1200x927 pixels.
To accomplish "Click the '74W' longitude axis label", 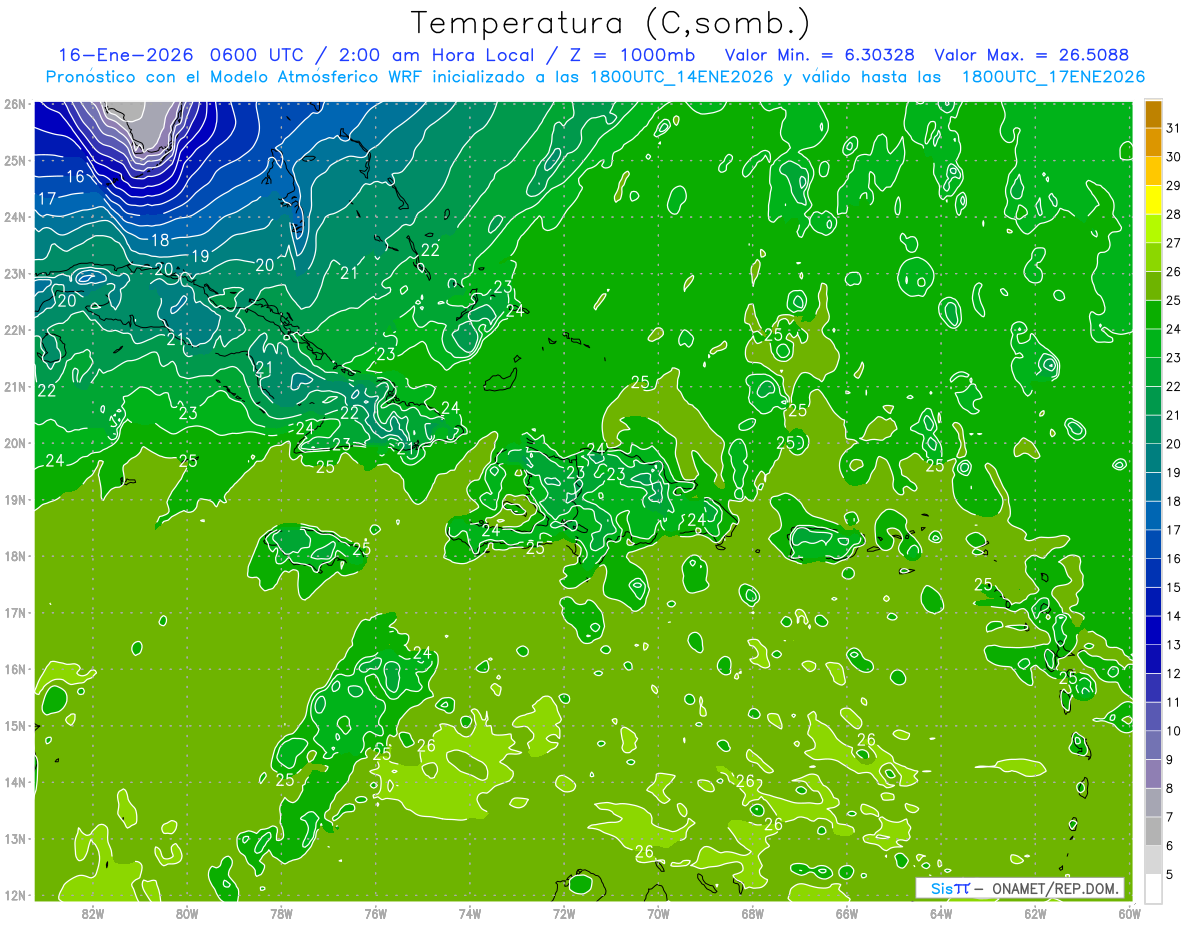I will coord(470,913).
